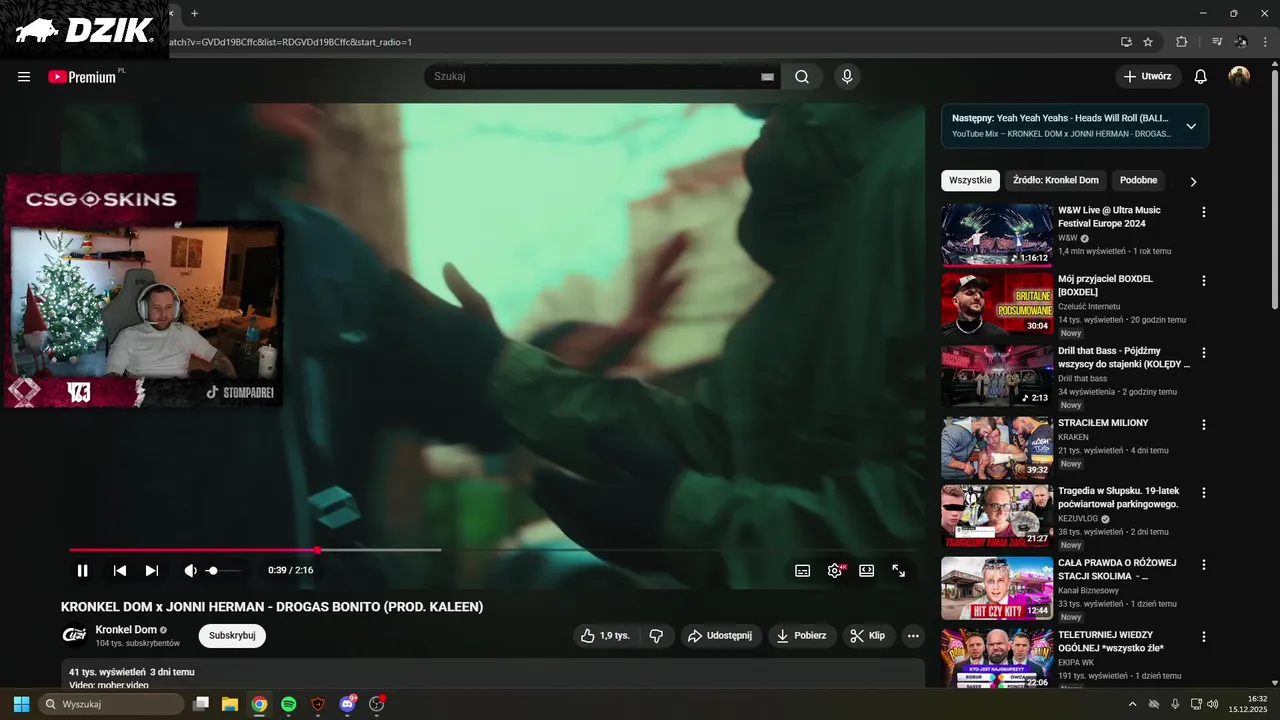Viewport: 1280px width, 720px height.
Task: Open options menu for W&W Live video
Action: 1204,212
